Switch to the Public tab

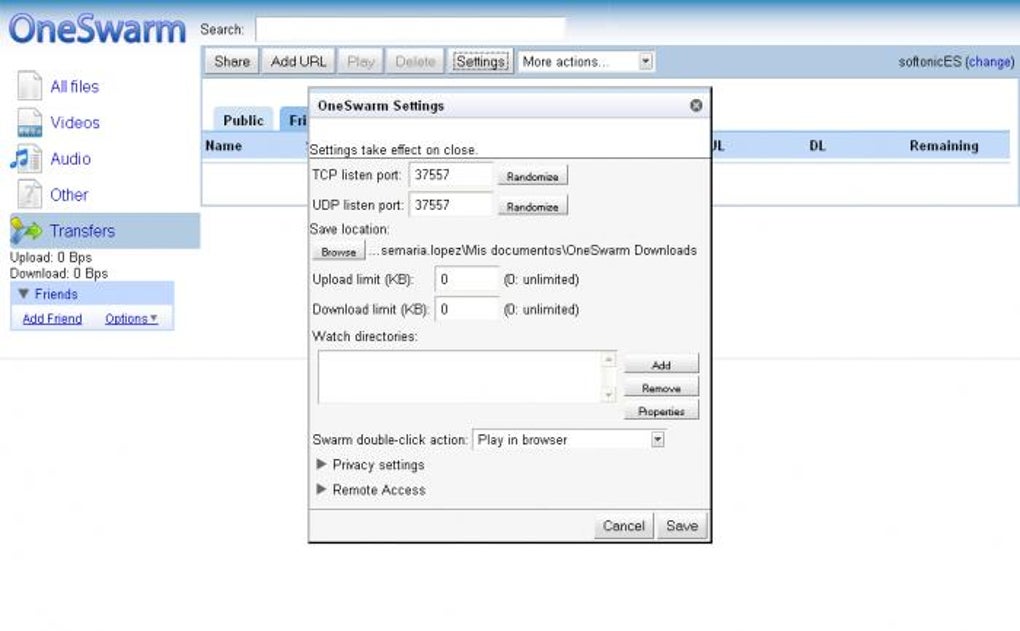pos(243,120)
